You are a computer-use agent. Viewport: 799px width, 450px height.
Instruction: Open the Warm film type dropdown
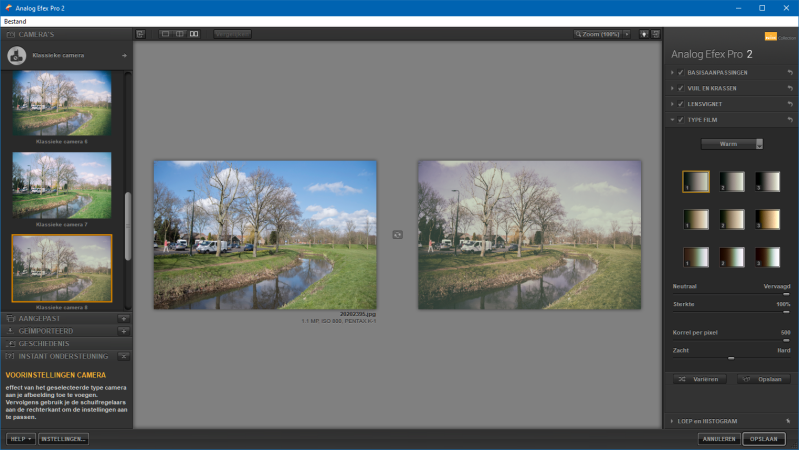coord(732,144)
